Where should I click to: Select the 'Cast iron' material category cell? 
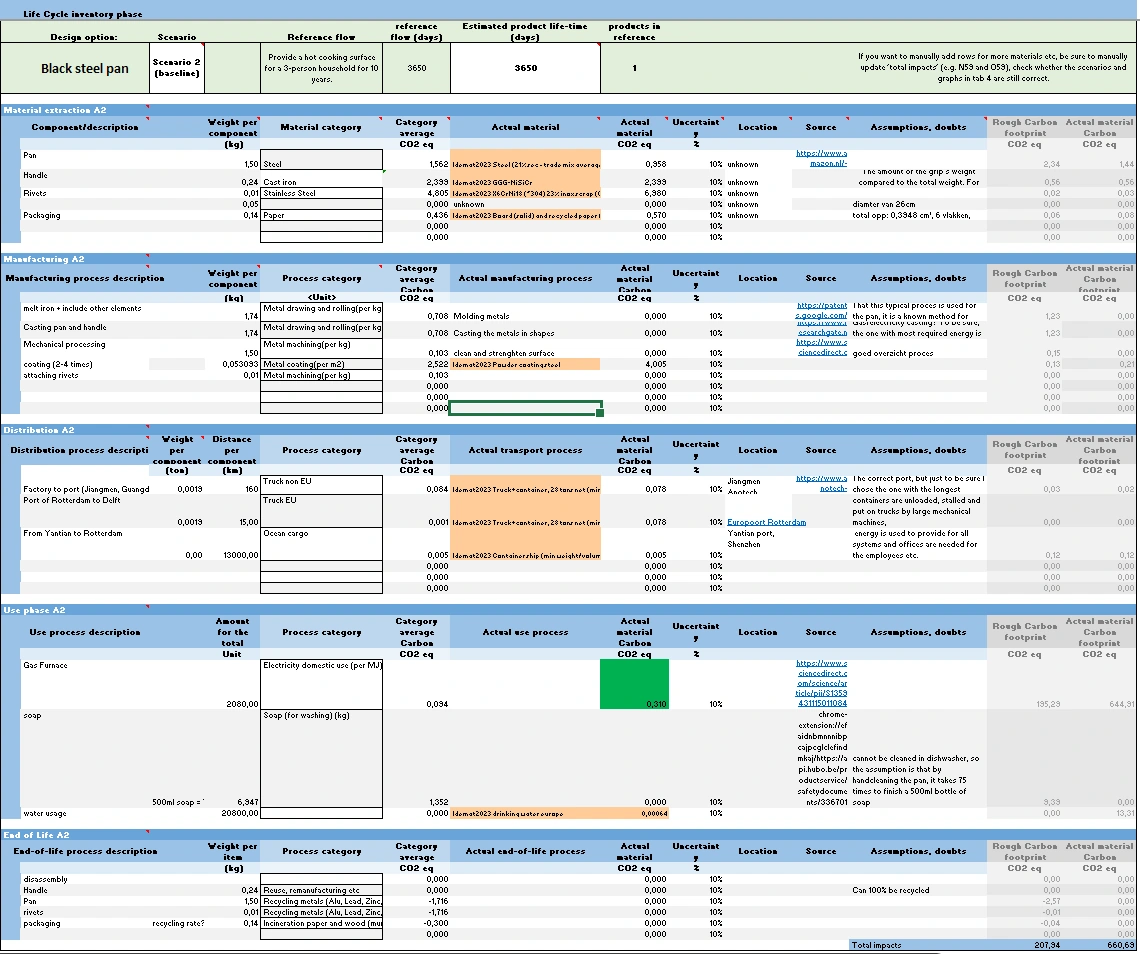(x=321, y=179)
